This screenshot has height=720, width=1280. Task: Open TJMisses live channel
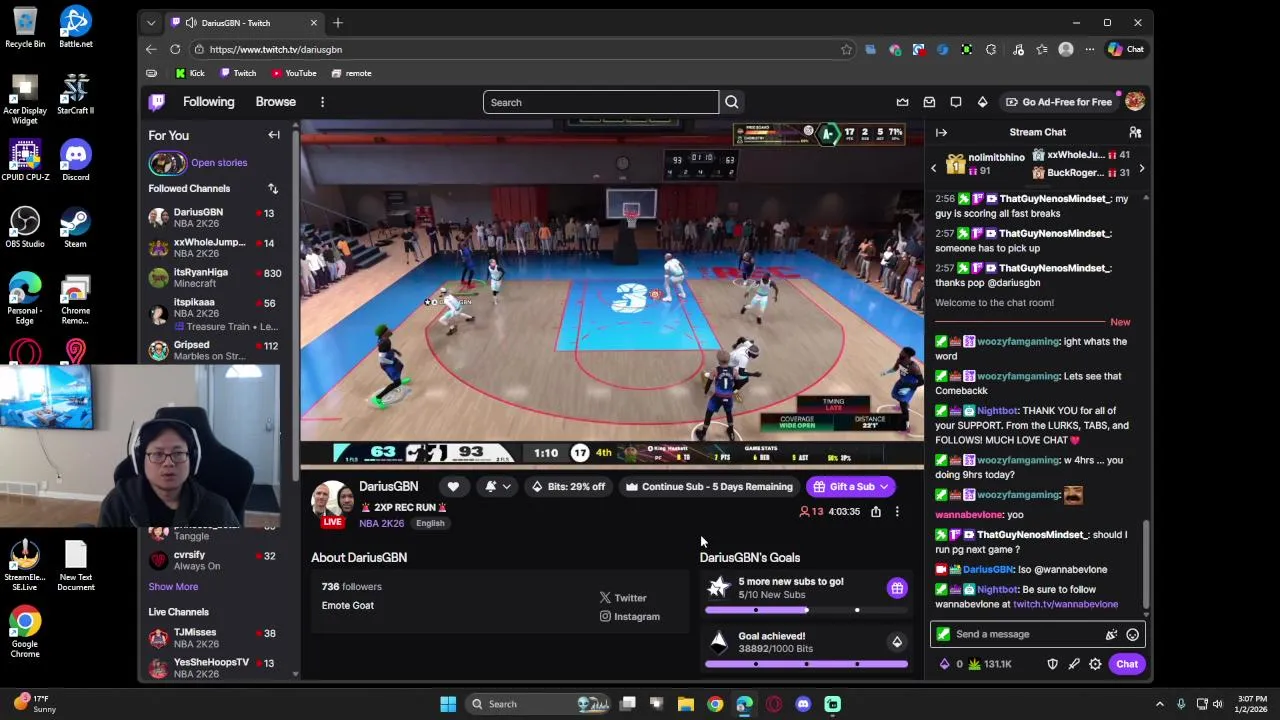tap(215, 638)
